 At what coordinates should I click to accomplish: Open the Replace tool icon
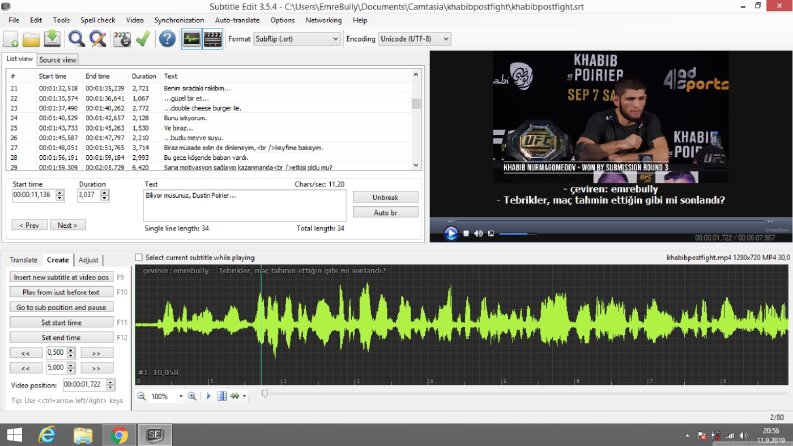[x=98, y=39]
